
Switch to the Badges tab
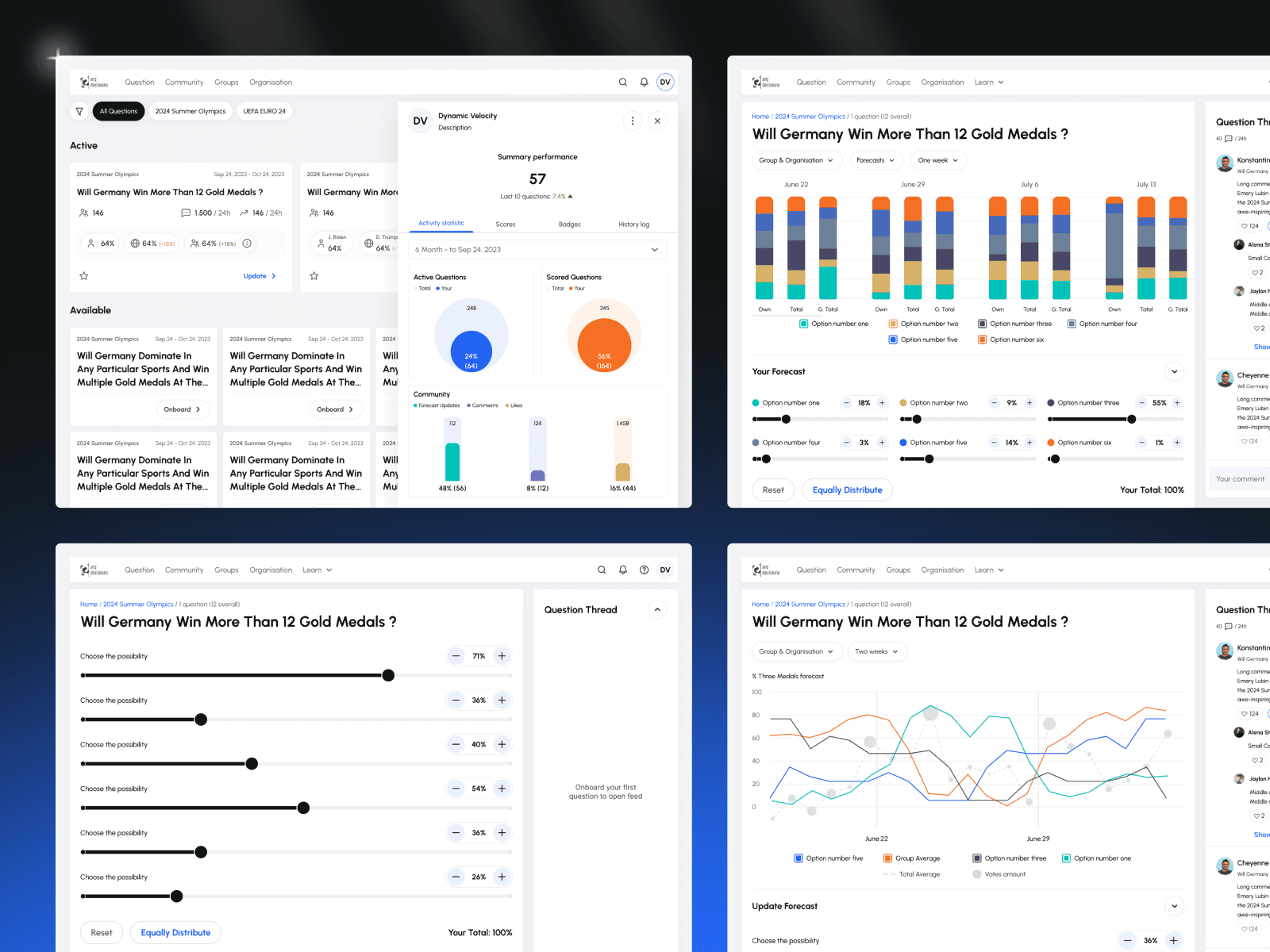570,225
